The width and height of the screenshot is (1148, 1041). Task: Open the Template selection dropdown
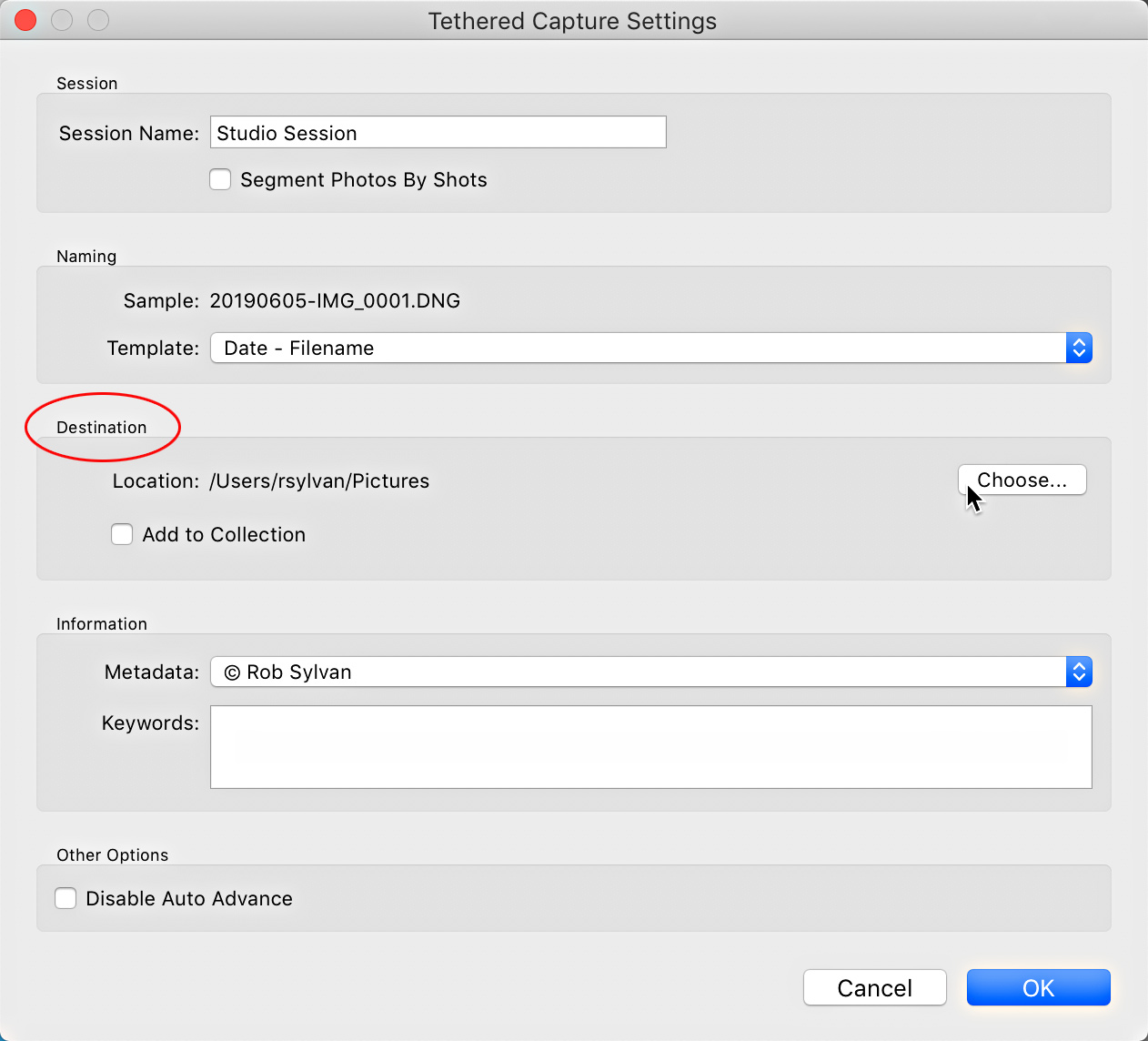click(x=637, y=348)
